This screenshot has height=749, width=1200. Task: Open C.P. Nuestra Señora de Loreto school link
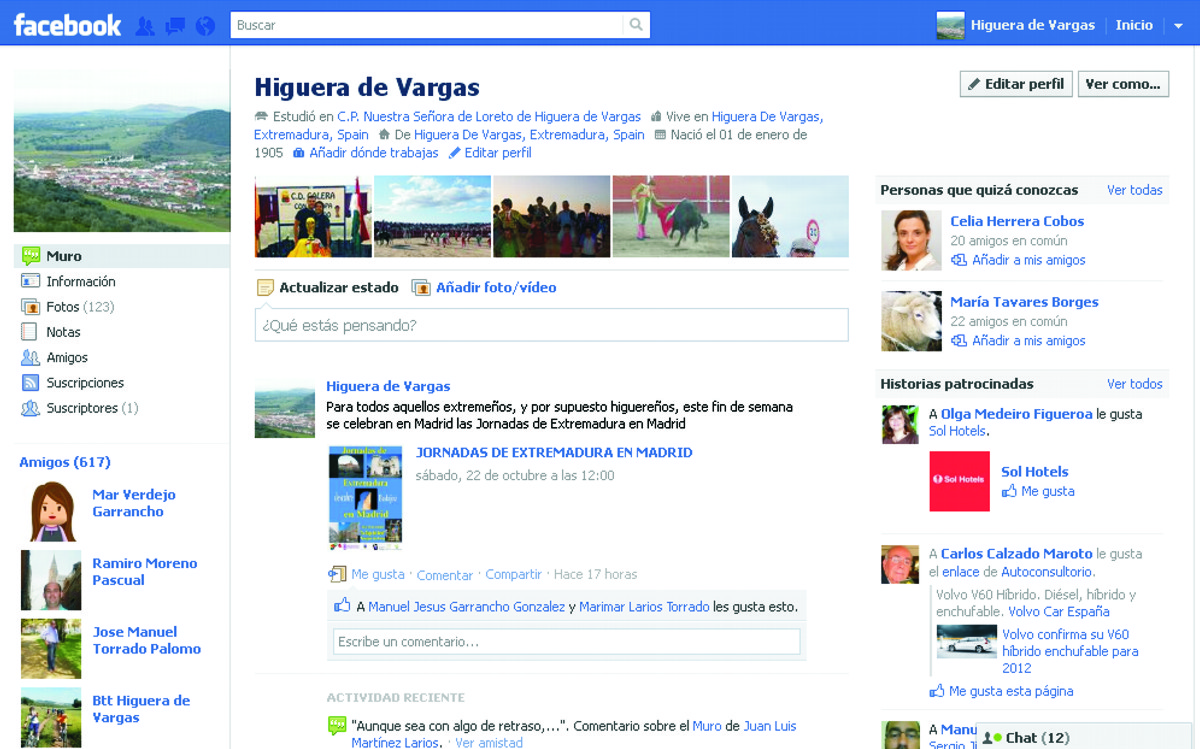[x=489, y=117]
